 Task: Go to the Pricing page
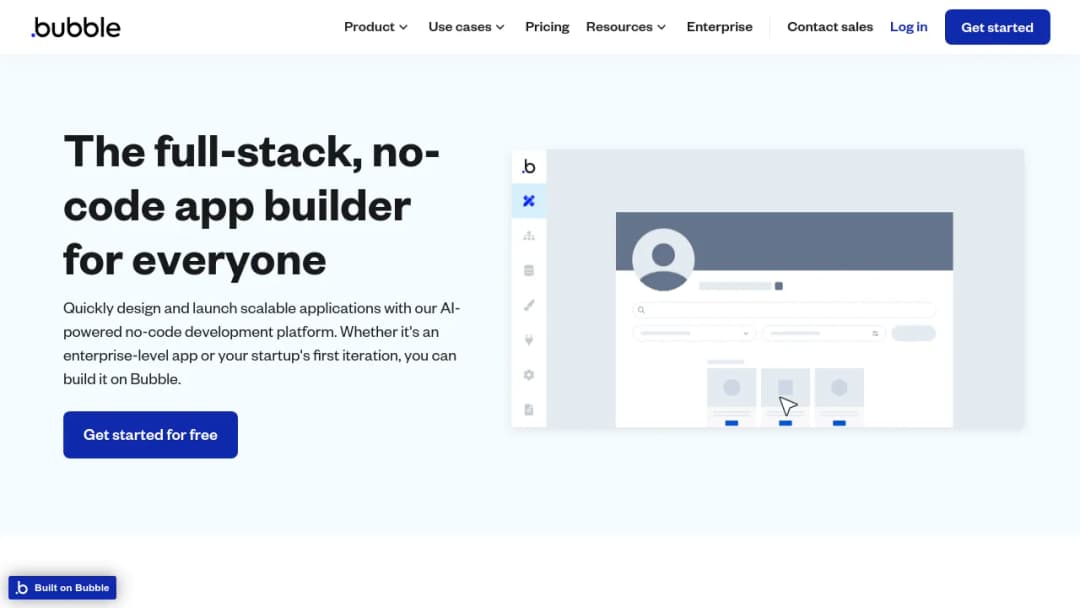tap(547, 27)
